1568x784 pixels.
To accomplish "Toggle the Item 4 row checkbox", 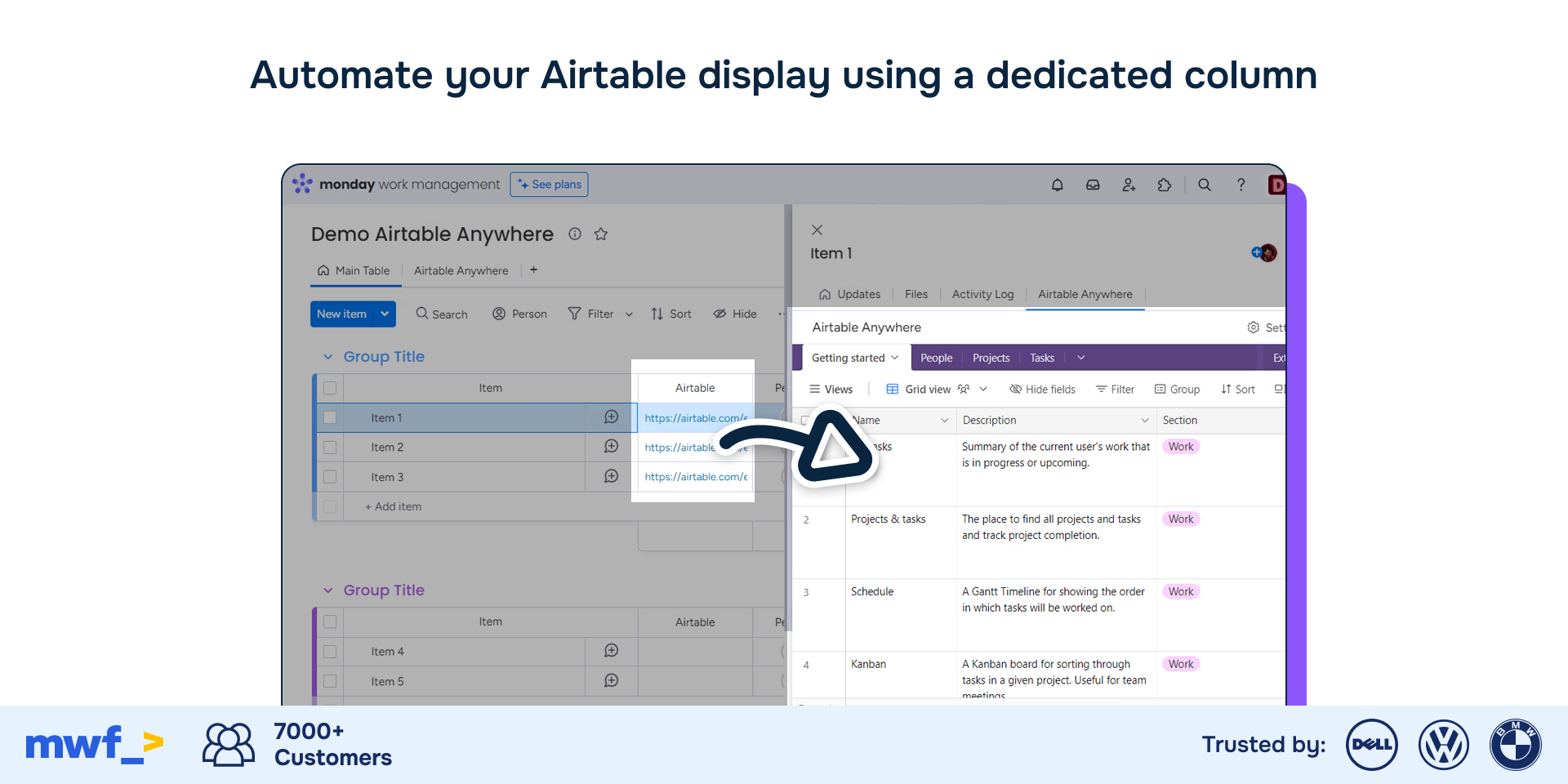I will tap(330, 652).
